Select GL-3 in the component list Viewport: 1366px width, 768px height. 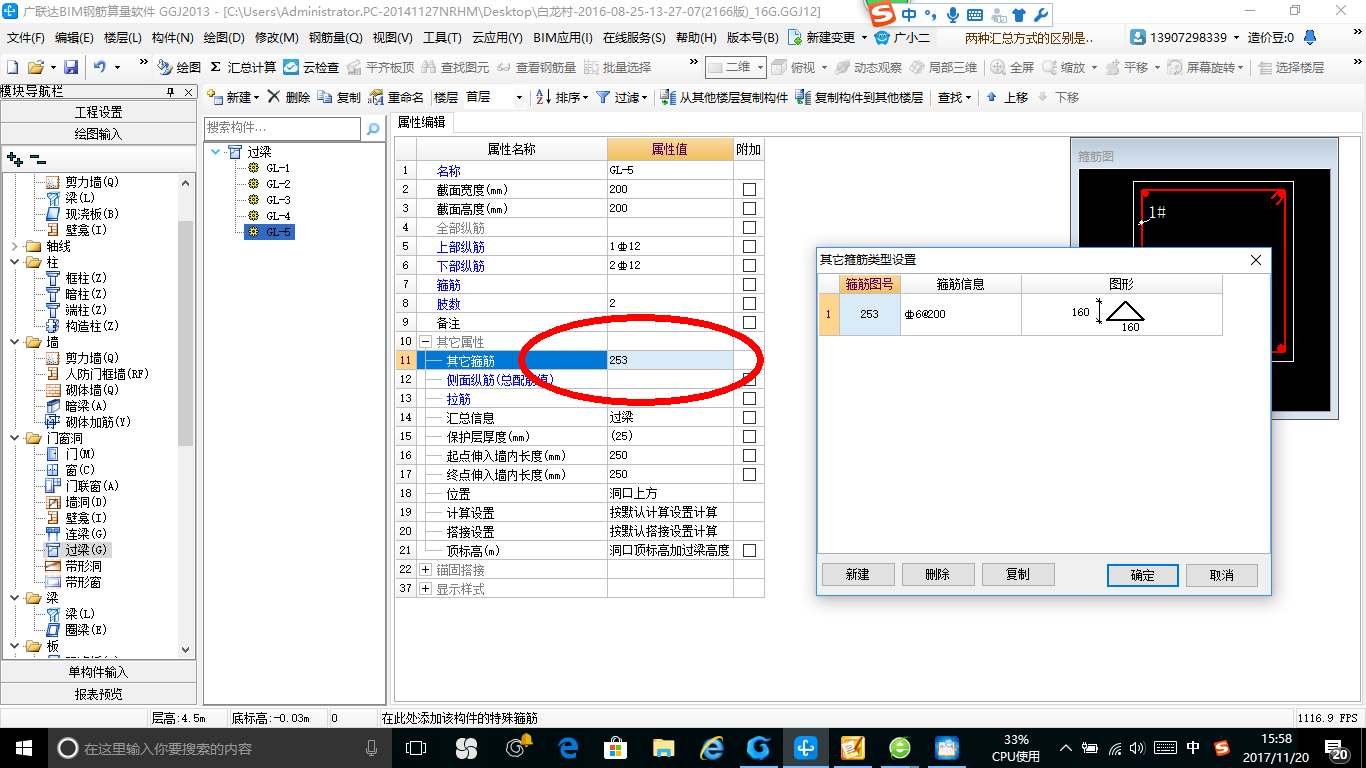tap(278, 200)
